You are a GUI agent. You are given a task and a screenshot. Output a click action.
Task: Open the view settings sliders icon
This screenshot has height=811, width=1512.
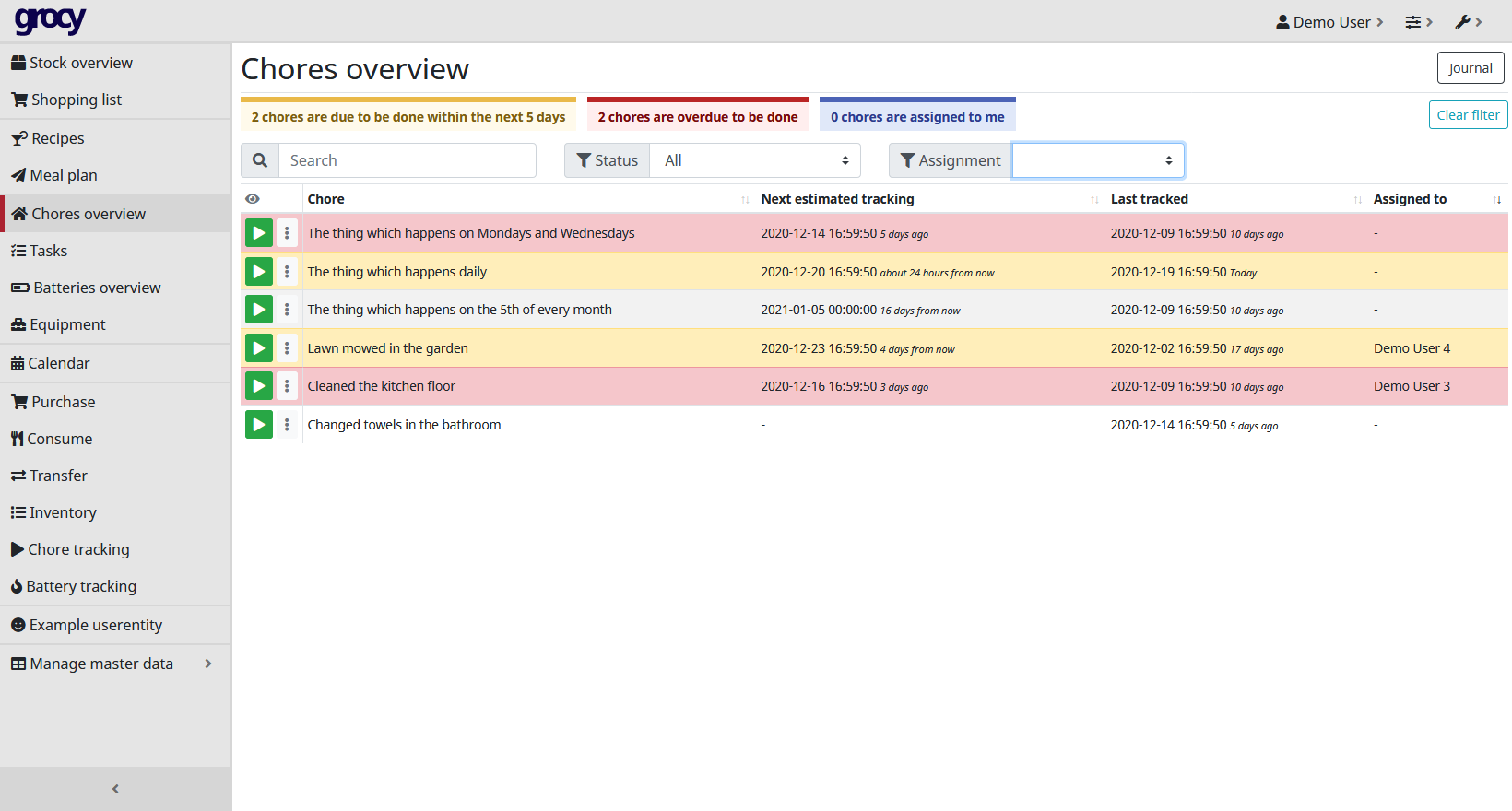1417,22
